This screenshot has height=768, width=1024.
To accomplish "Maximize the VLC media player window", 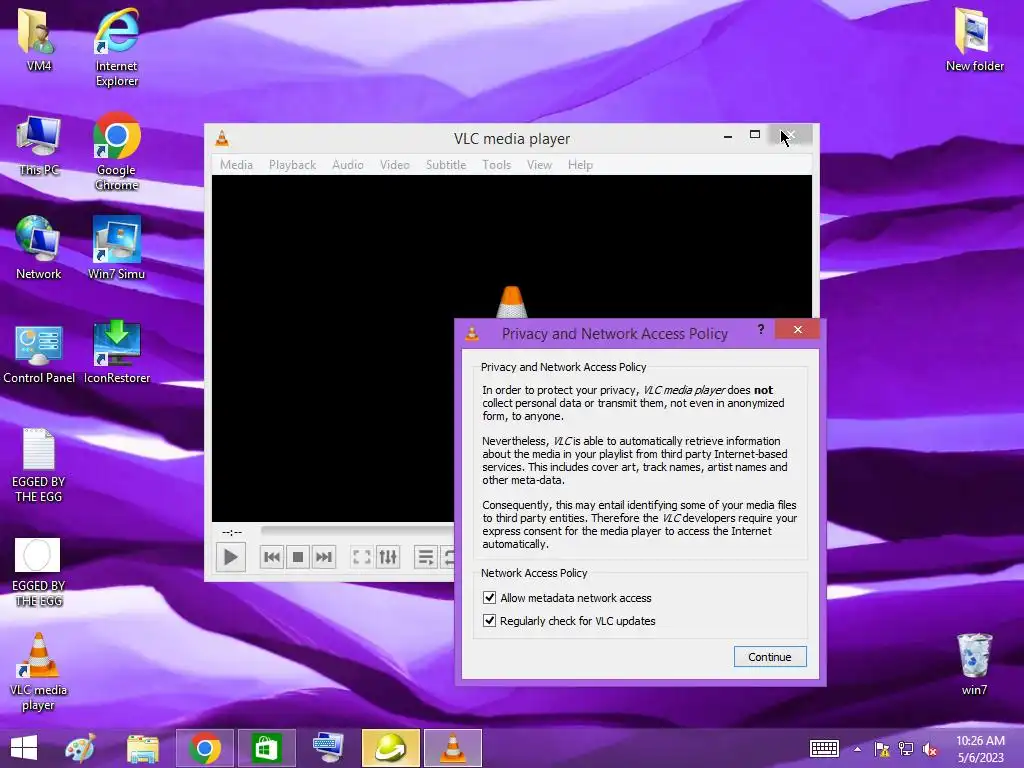I will [x=754, y=135].
